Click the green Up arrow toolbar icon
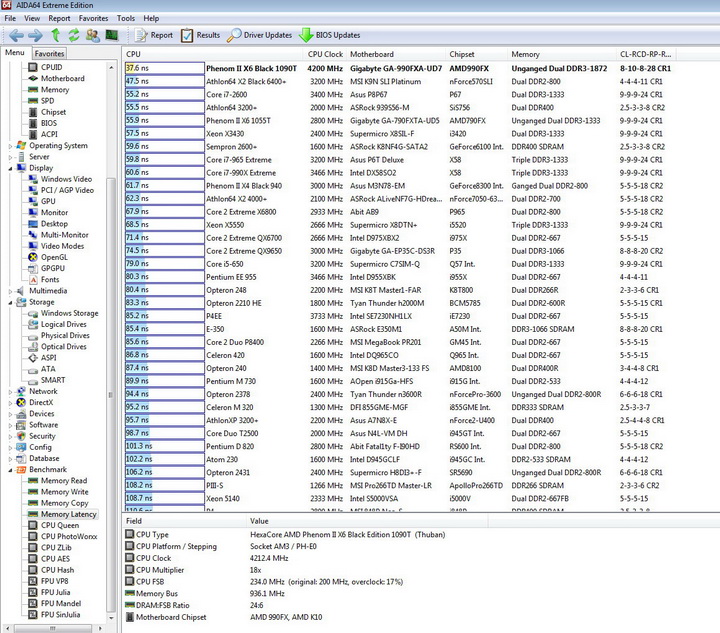The height and width of the screenshot is (633, 720). (56, 35)
